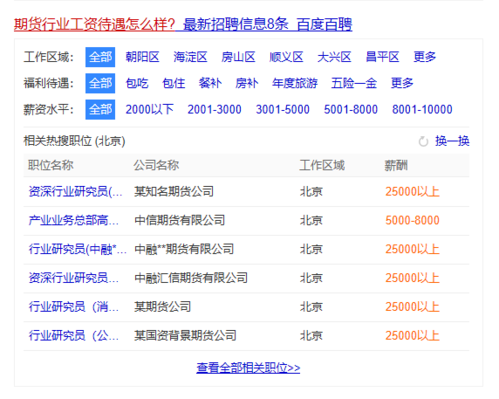
Task: Click the 公司名称 column header
Action: (156, 165)
